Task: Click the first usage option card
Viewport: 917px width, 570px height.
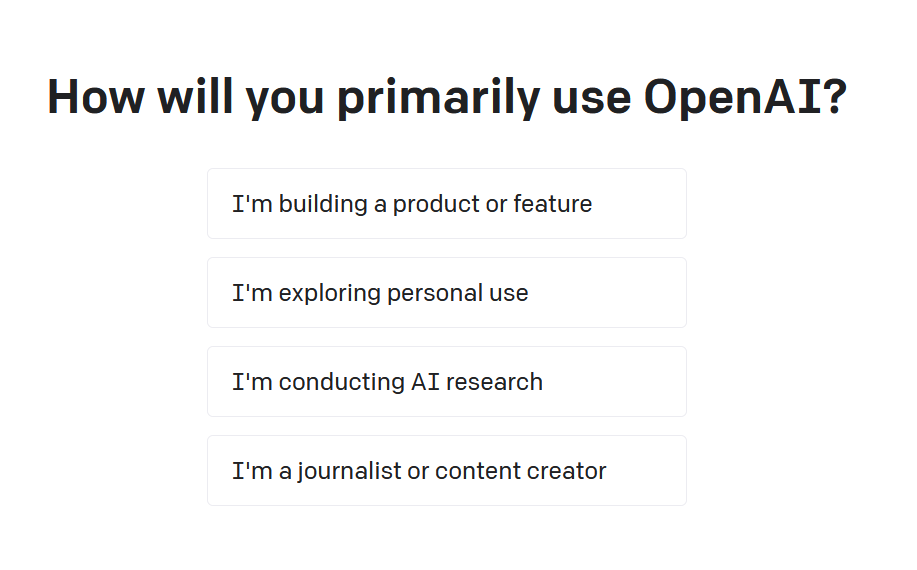Action: tap(447, 203)
